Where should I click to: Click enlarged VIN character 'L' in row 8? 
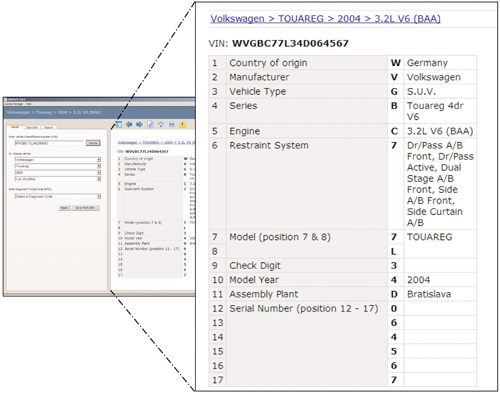tap(395, 251)
